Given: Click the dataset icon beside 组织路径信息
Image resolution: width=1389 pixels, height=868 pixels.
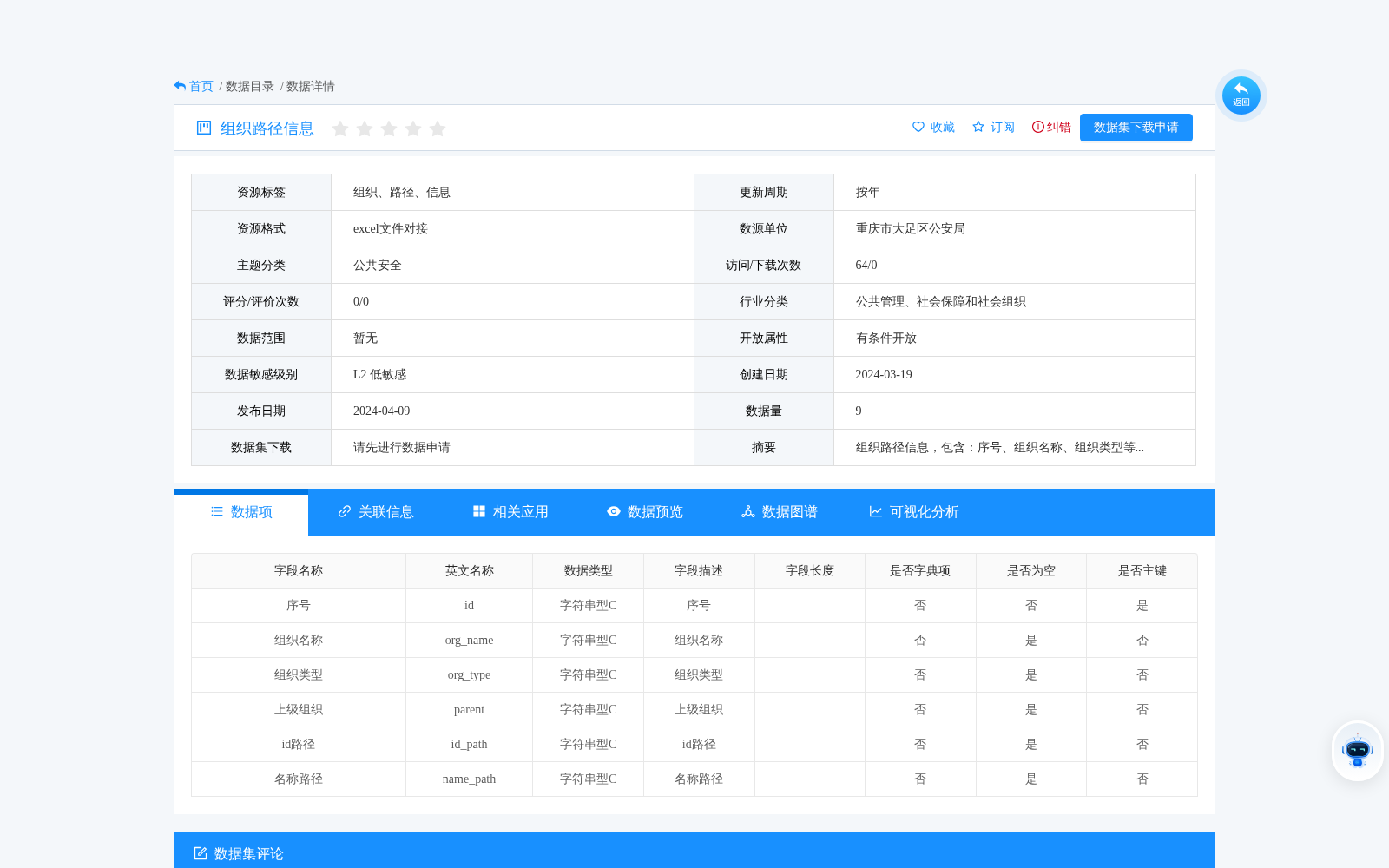Looking at the screenshot, I should pyautogui.click(x=204, y=128).
